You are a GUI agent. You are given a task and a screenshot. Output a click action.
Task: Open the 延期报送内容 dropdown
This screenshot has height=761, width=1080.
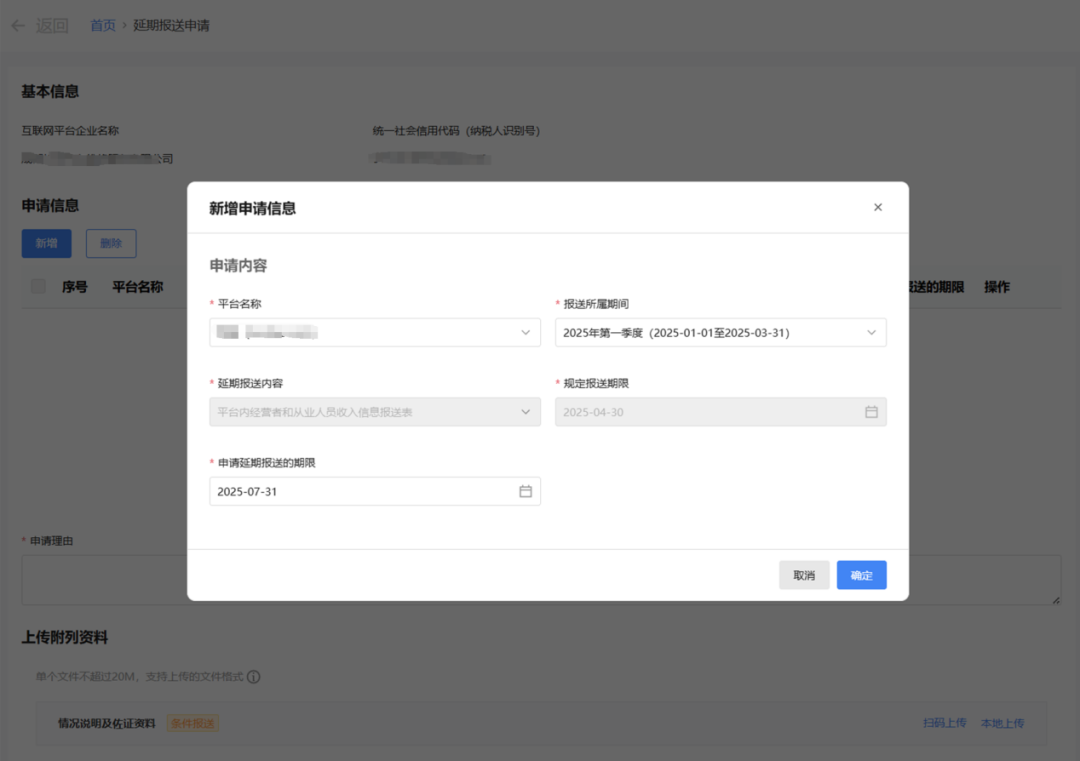point(527,411)
